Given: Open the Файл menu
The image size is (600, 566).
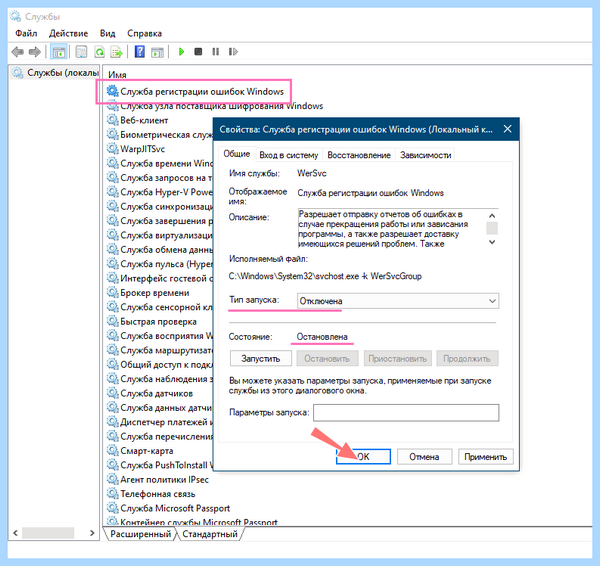Looking at the screenshot, I should 26,33.
